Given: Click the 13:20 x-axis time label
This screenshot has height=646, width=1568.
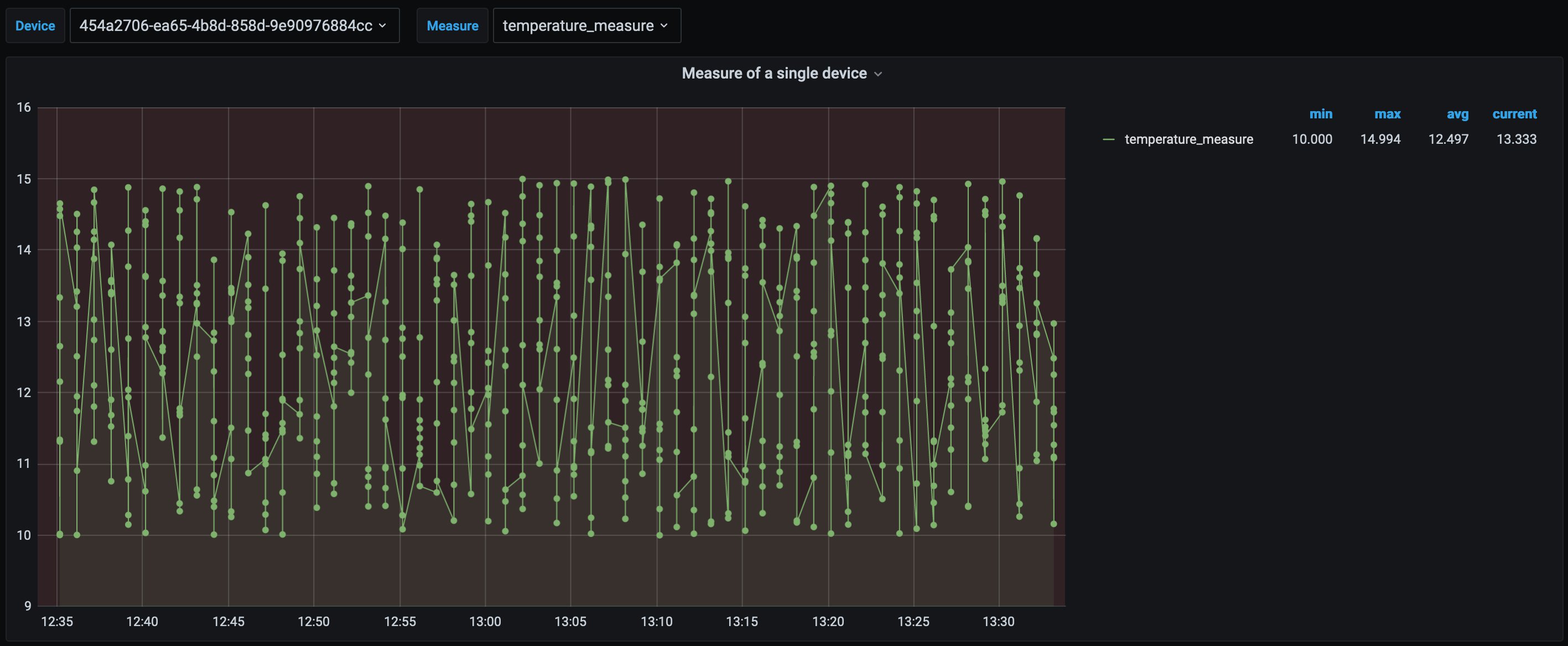Looking at the screenshot, I should coord(828,622).
